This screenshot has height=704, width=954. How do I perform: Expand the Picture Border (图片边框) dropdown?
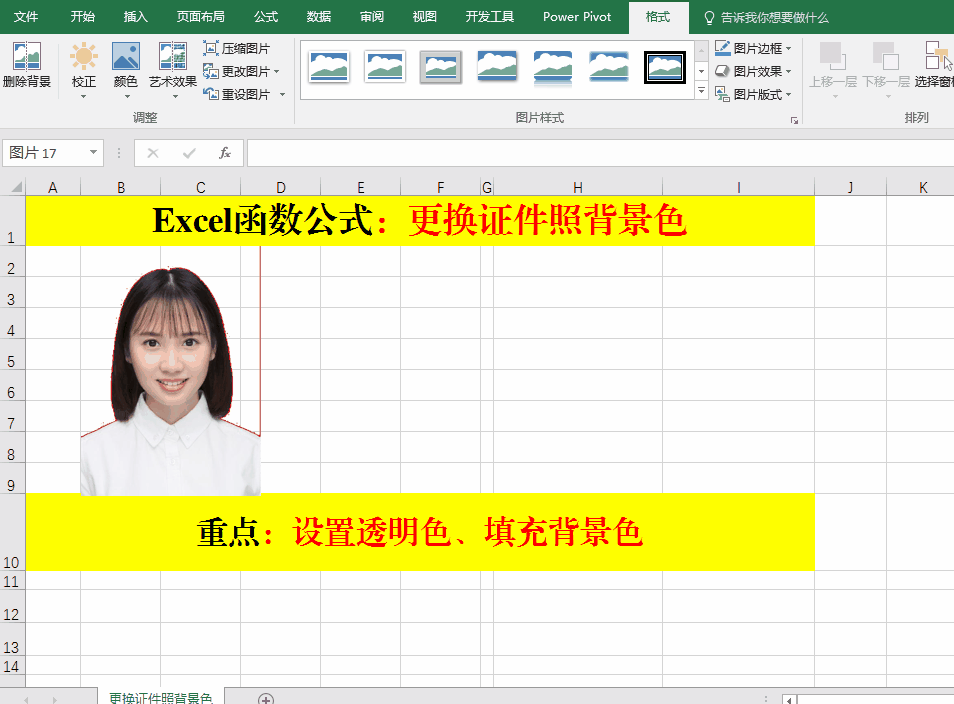tap(754, 48)
